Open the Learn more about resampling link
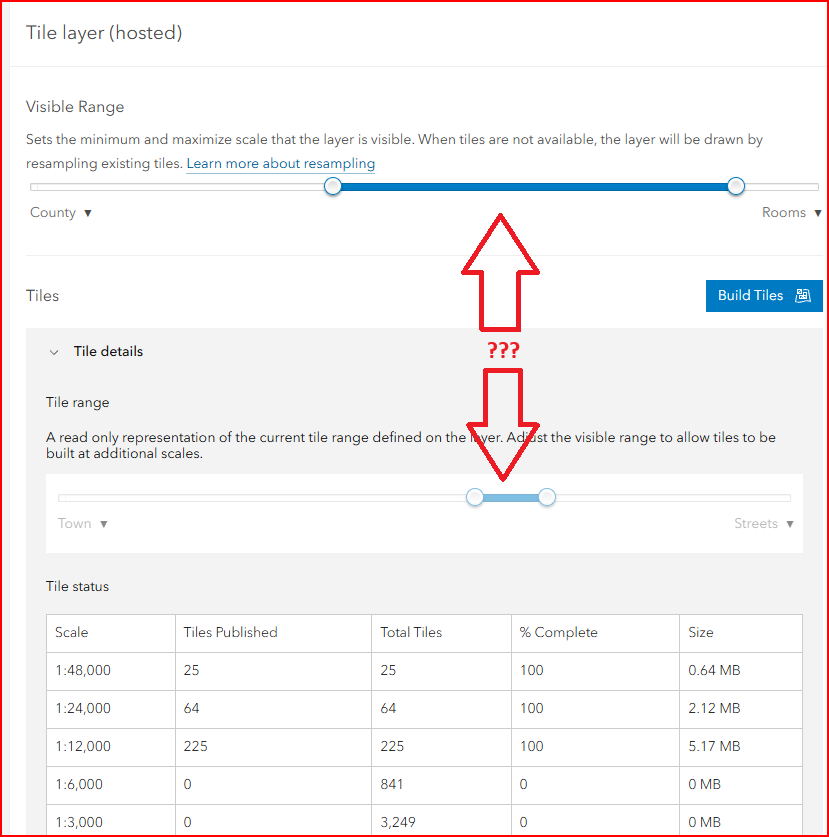The height and width of the screenshot is (837, 829). click(280, 164)
